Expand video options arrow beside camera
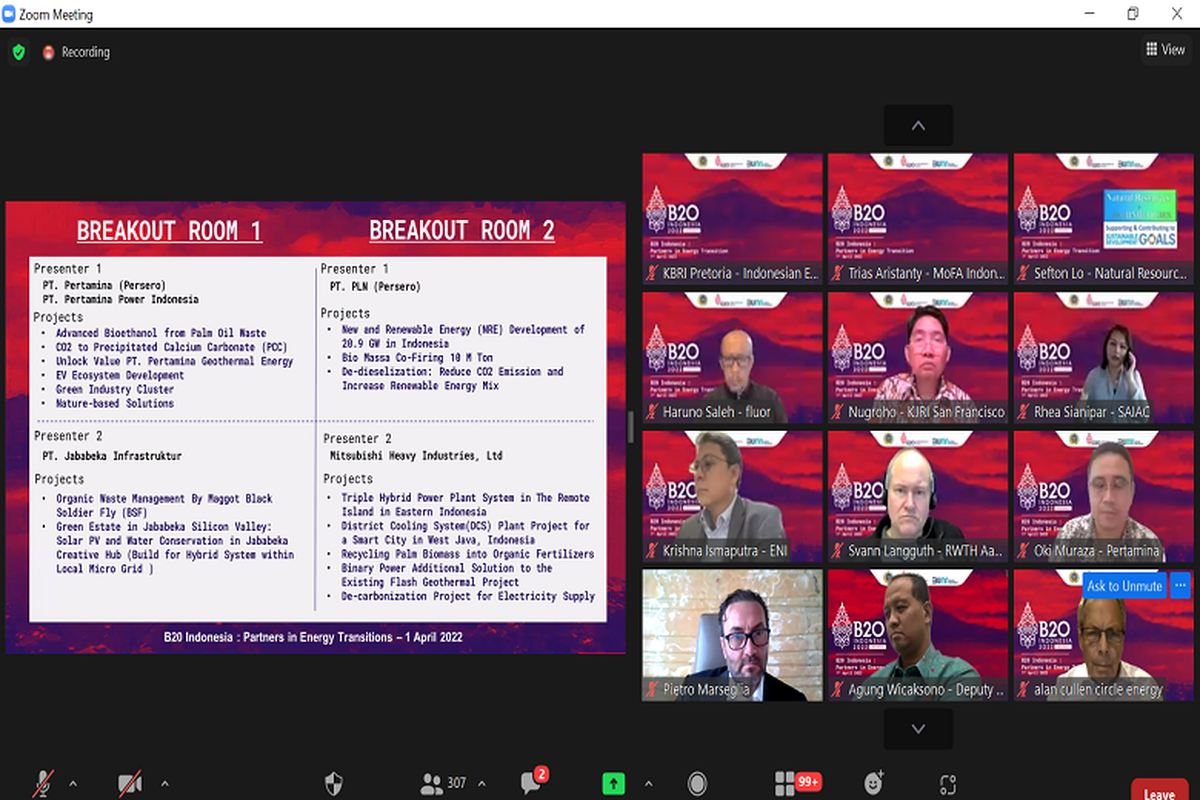 tap(165, 783)
